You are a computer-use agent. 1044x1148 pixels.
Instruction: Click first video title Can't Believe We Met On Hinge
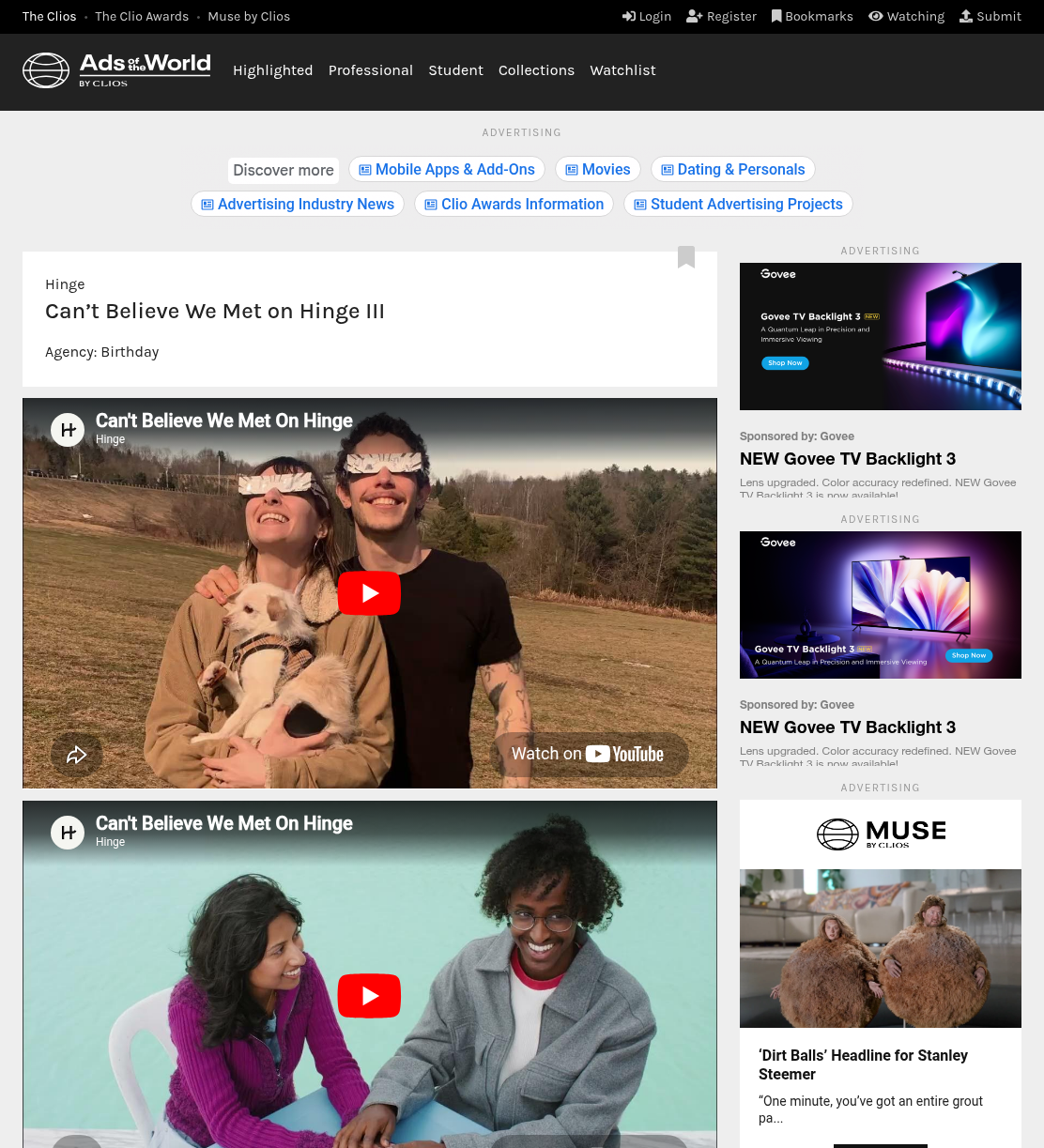[x=224, y=421]
